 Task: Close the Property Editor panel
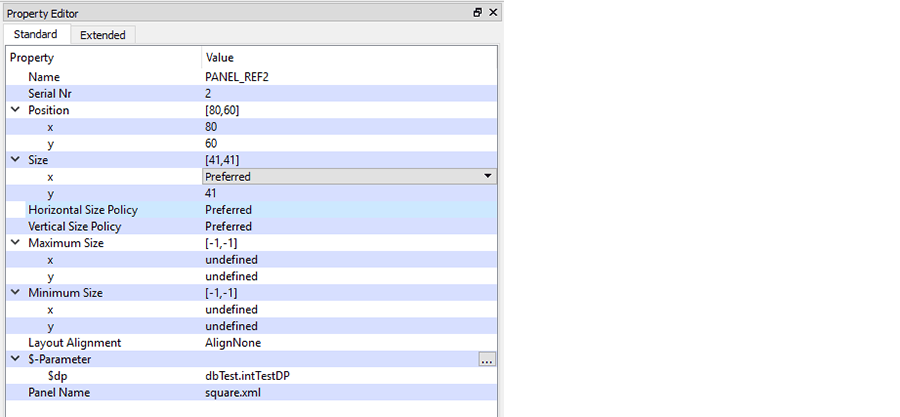point(493,13)
